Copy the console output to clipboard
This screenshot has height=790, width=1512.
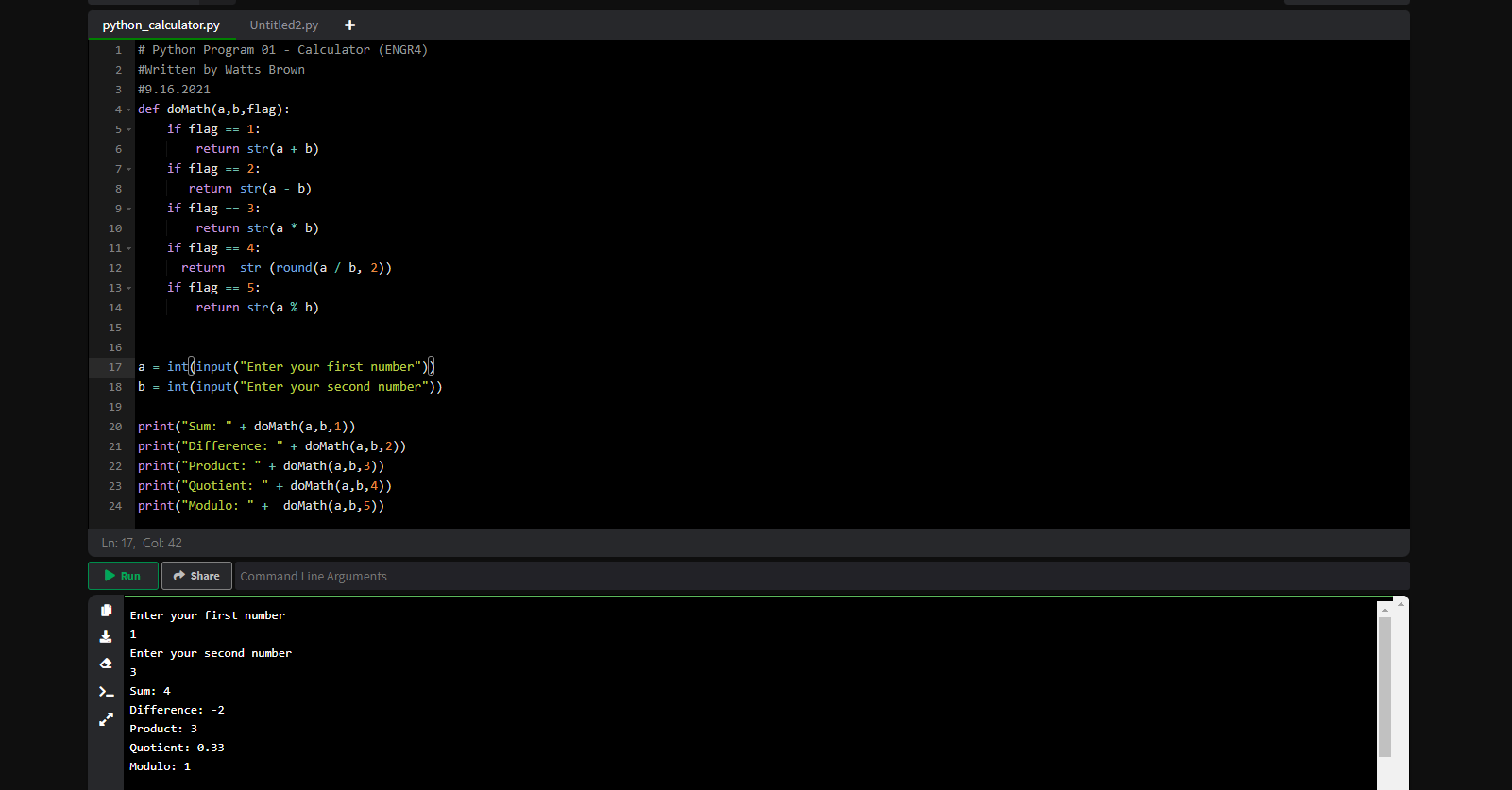pos(107,611)
